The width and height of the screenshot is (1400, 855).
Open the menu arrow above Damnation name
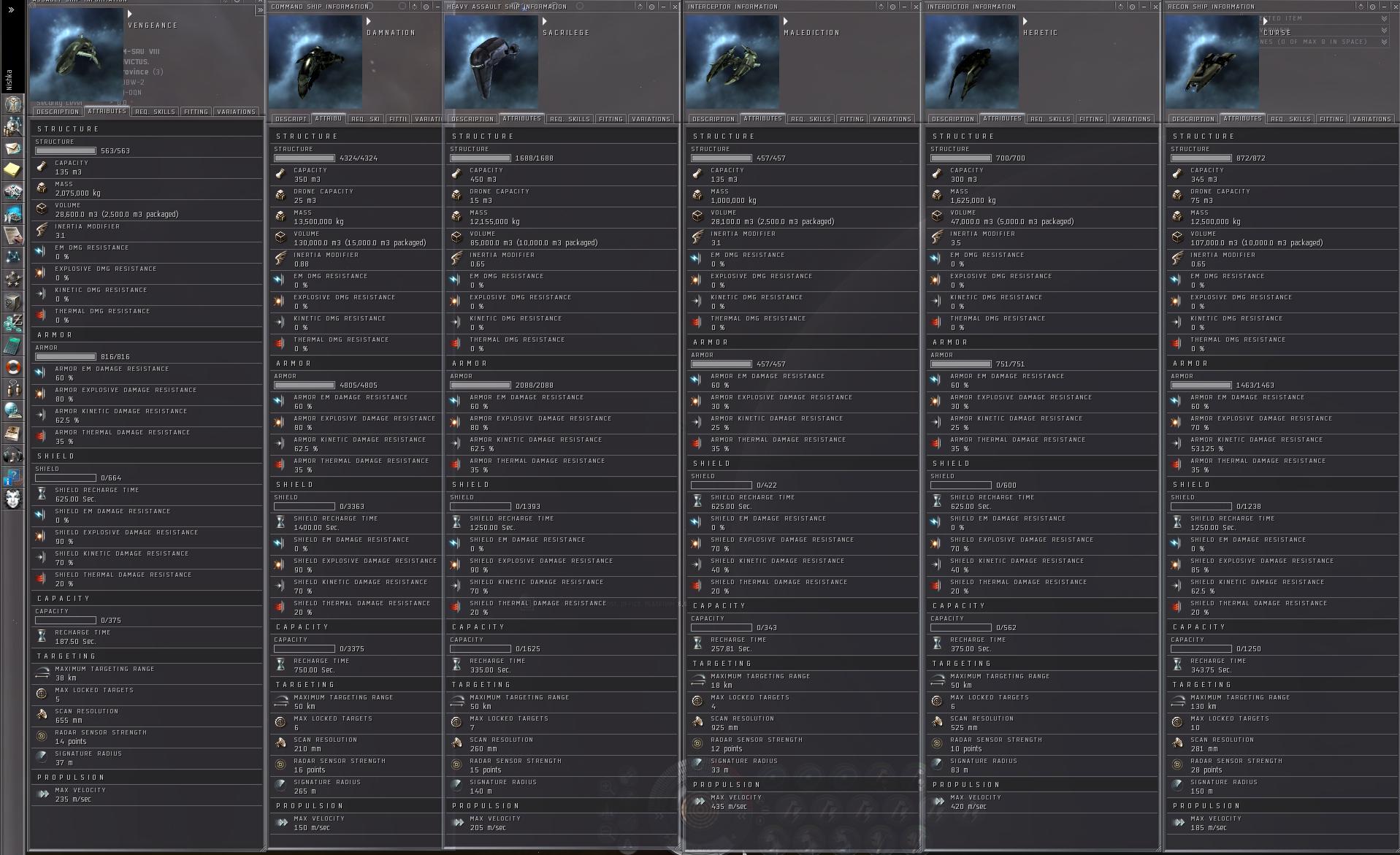coord(369,21)
